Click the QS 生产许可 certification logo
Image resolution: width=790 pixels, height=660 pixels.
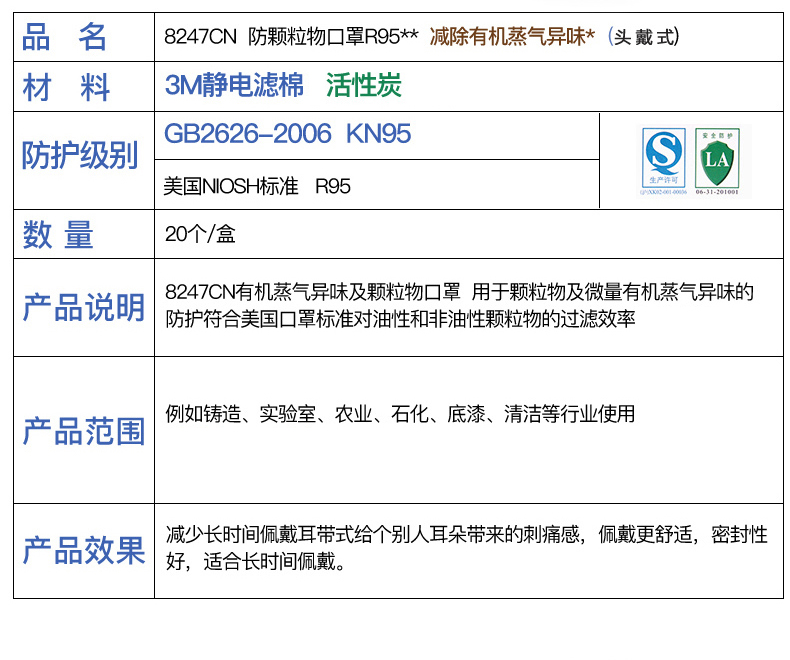pyautogui.click(x=664, y=160)
